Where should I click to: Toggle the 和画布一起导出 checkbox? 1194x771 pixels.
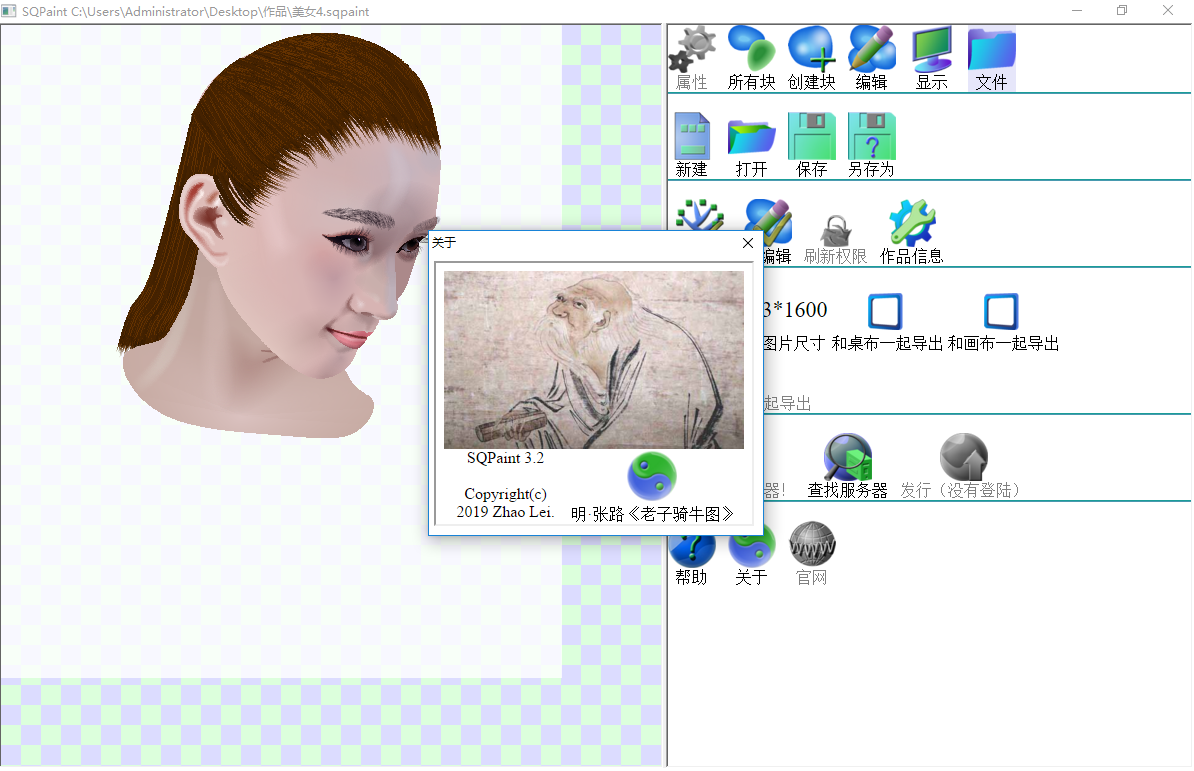[x=1001, y=312]
